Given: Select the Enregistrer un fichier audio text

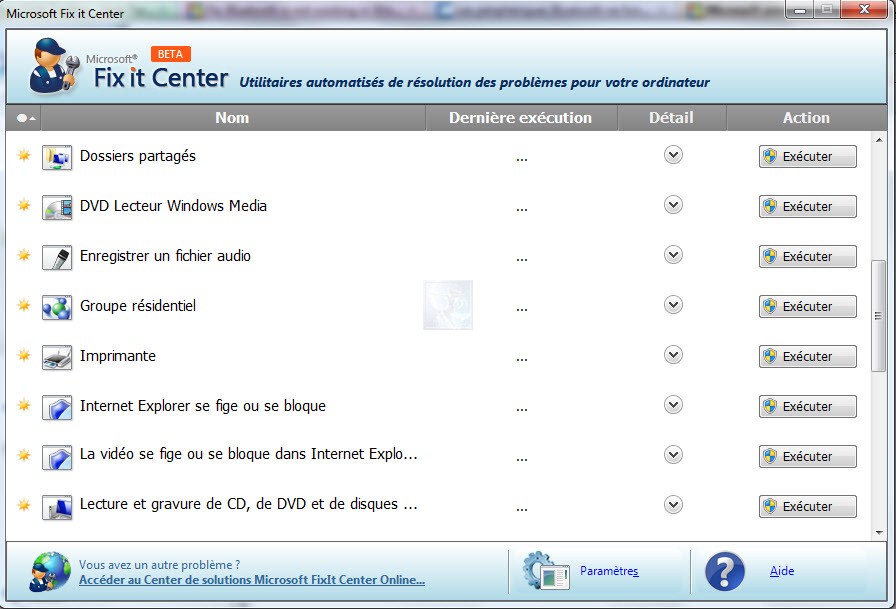Looking at the screenshot, I should point(165,256).
